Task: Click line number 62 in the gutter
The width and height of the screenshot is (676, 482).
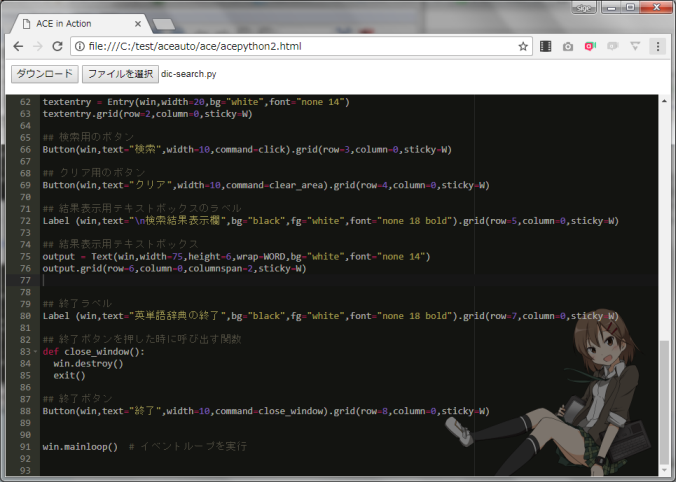Action: pyautogui.click(x=25, y=102)
